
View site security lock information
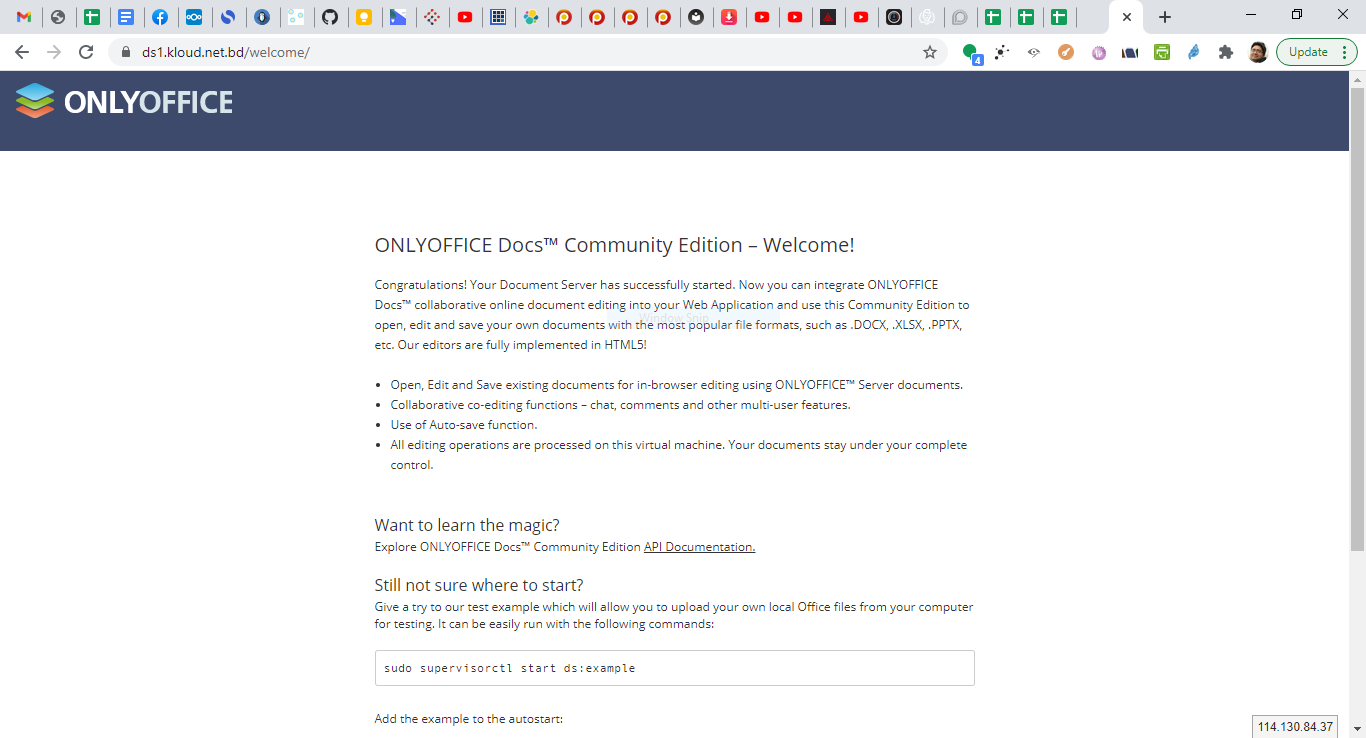point(125,52)
